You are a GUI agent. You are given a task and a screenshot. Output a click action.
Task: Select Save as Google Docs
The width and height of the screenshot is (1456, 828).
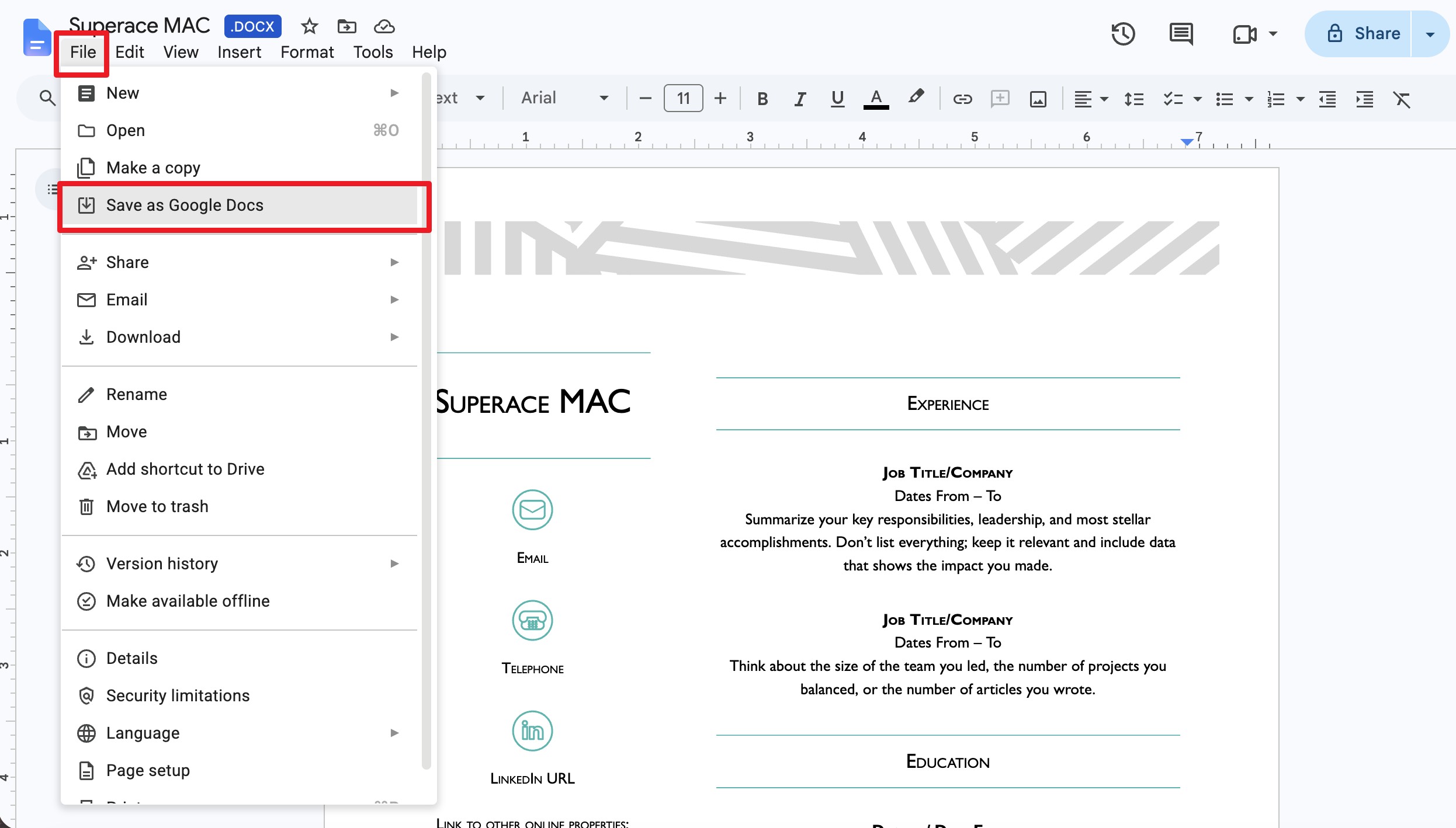tap(240, 205)
